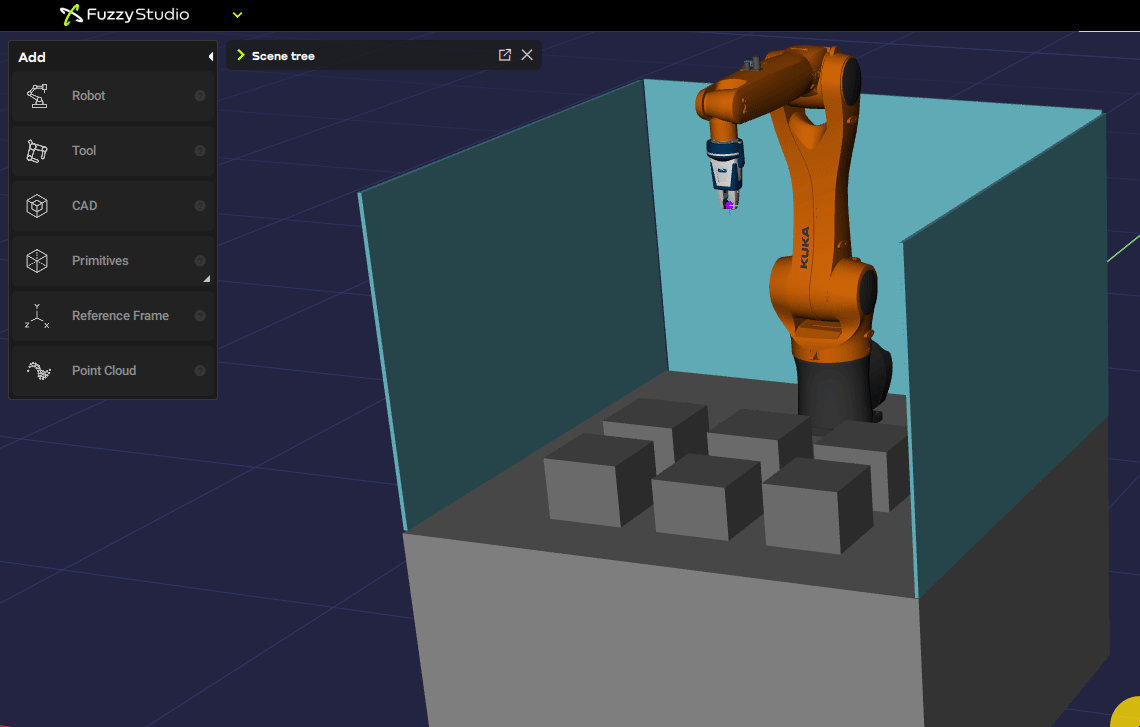Screen dimensions: 1140x727
Task: Open the Primitives help question mark
Action: coord(200,260)
